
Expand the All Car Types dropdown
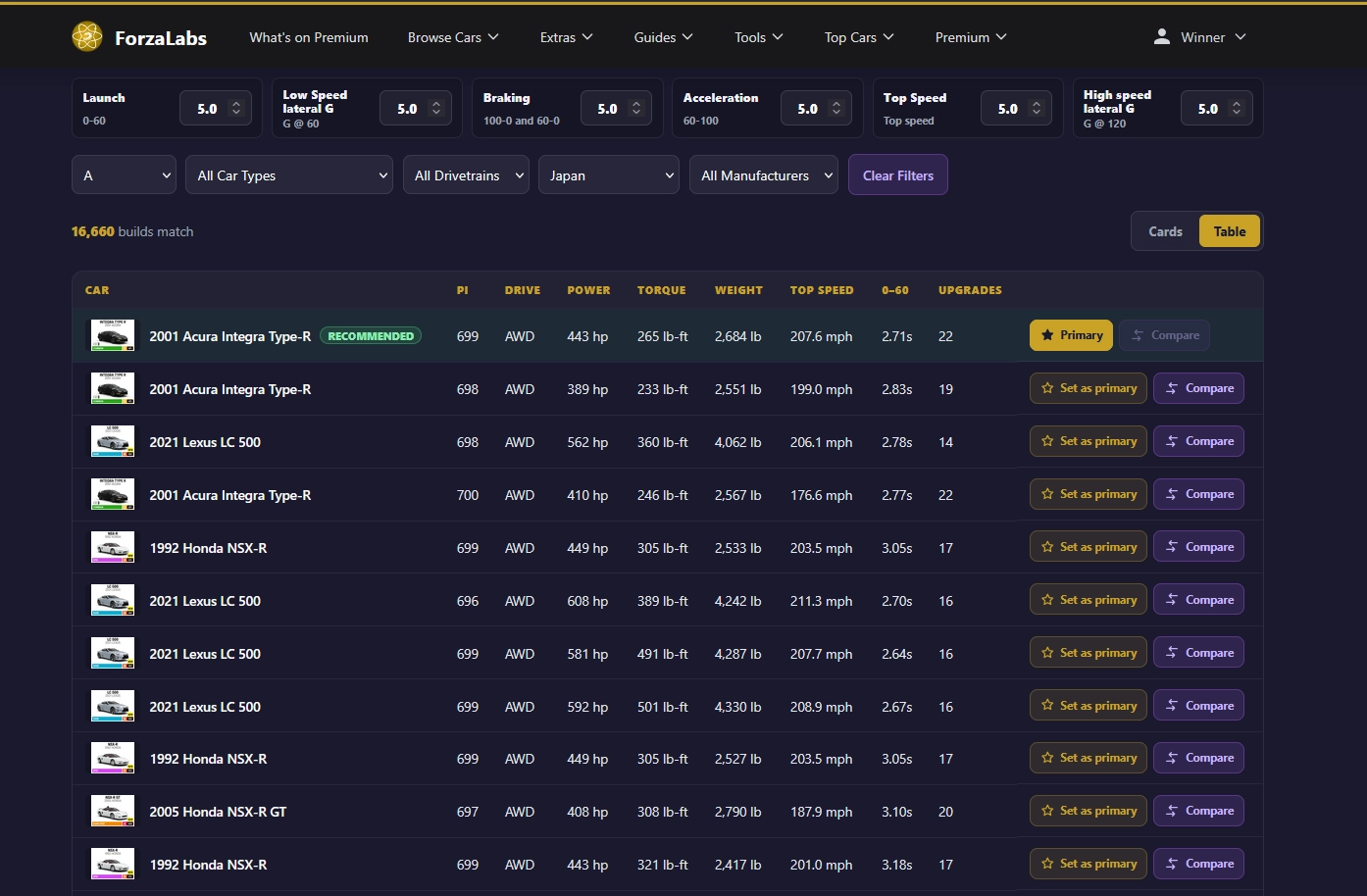coord(289,175)
